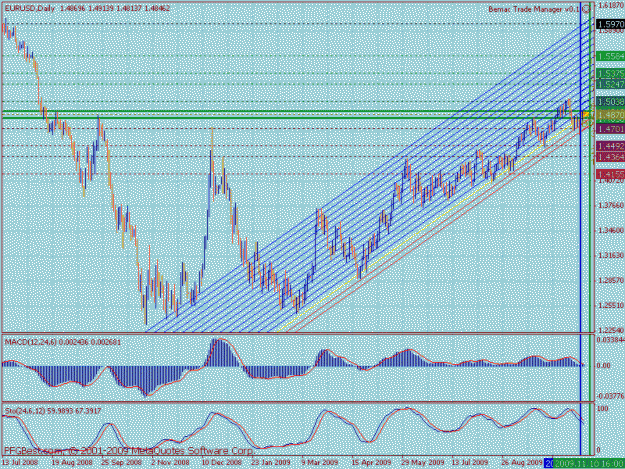This screenshot has height=469, width=625.
Task: Click the MACD scale -0.03776 value
Action: pos(610,396)
